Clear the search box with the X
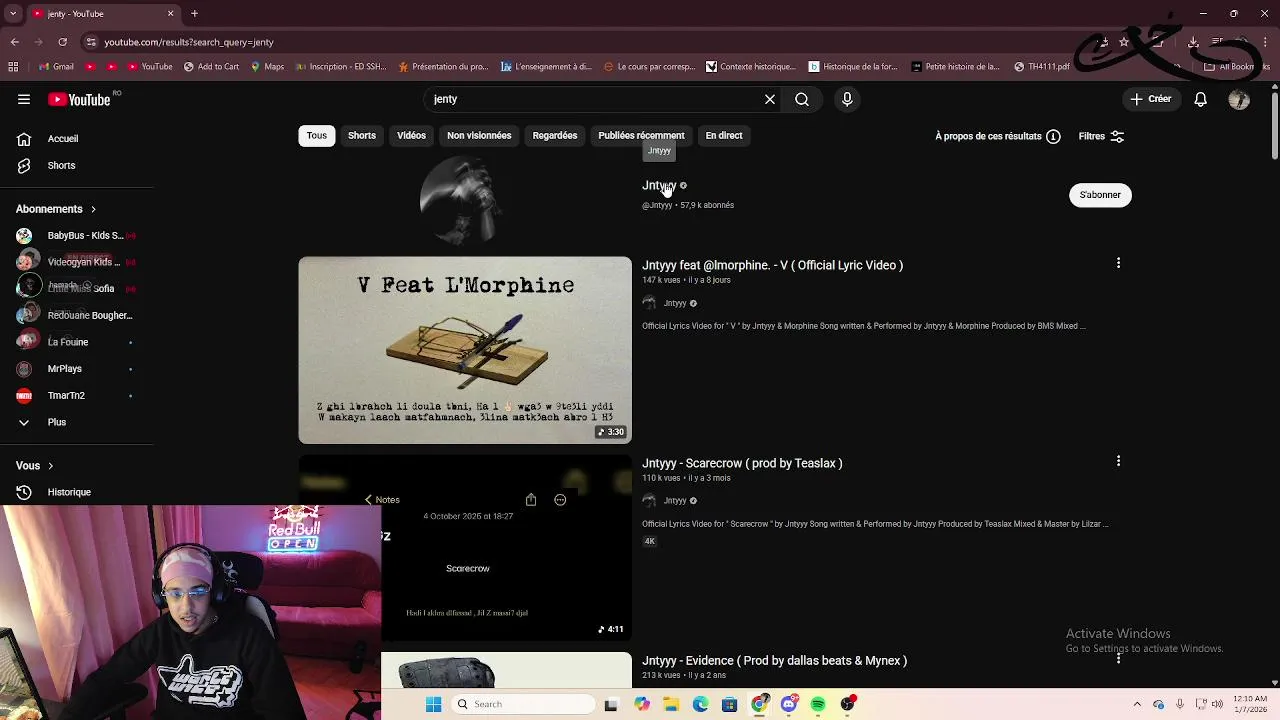Image resolution: width=1280 pixels, height=720 pixels. [770, 99]
